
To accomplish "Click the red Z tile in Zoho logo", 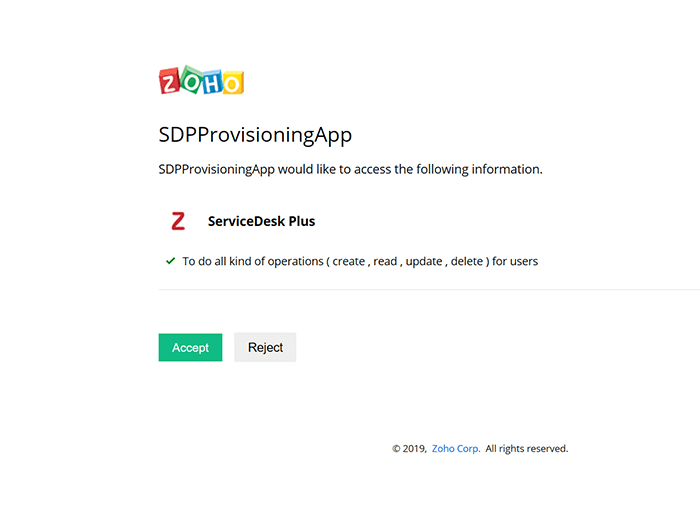I will [171, 82].
